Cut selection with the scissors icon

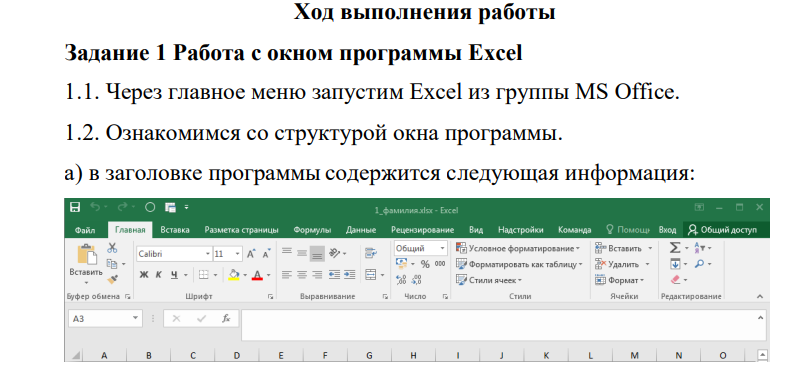click(x=112, y=247)
